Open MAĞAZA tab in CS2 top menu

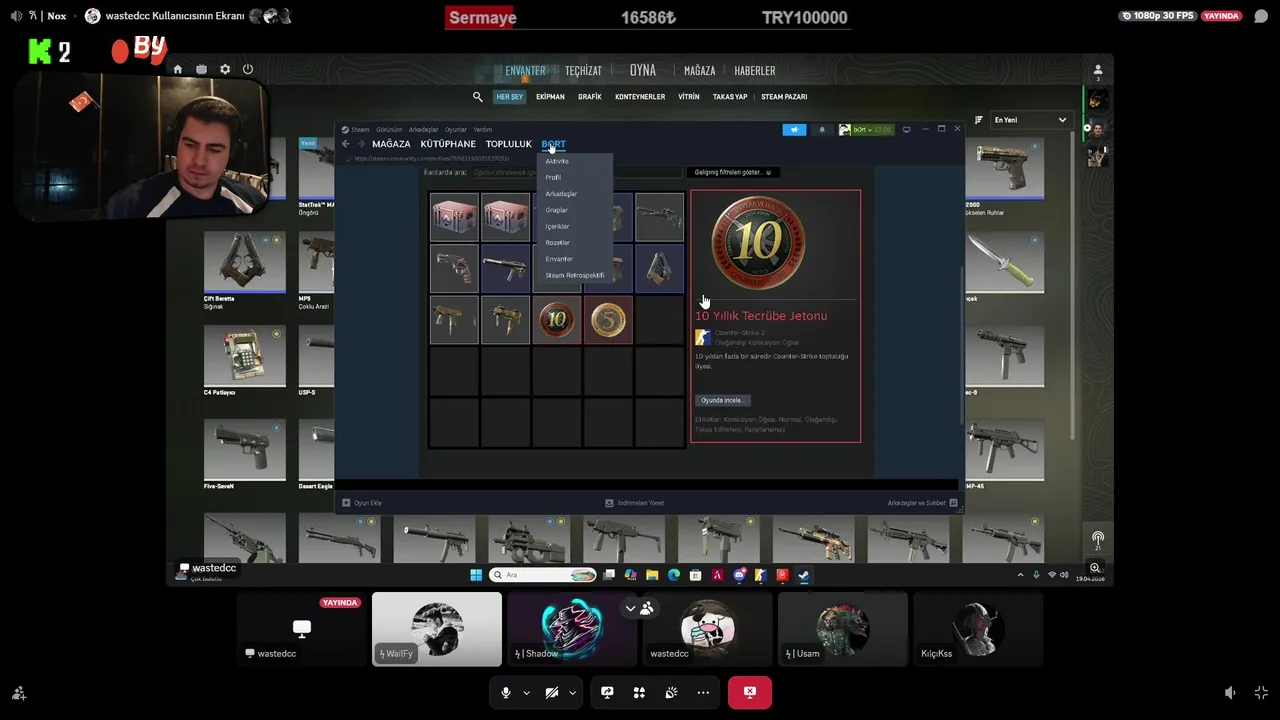(699, 71)
